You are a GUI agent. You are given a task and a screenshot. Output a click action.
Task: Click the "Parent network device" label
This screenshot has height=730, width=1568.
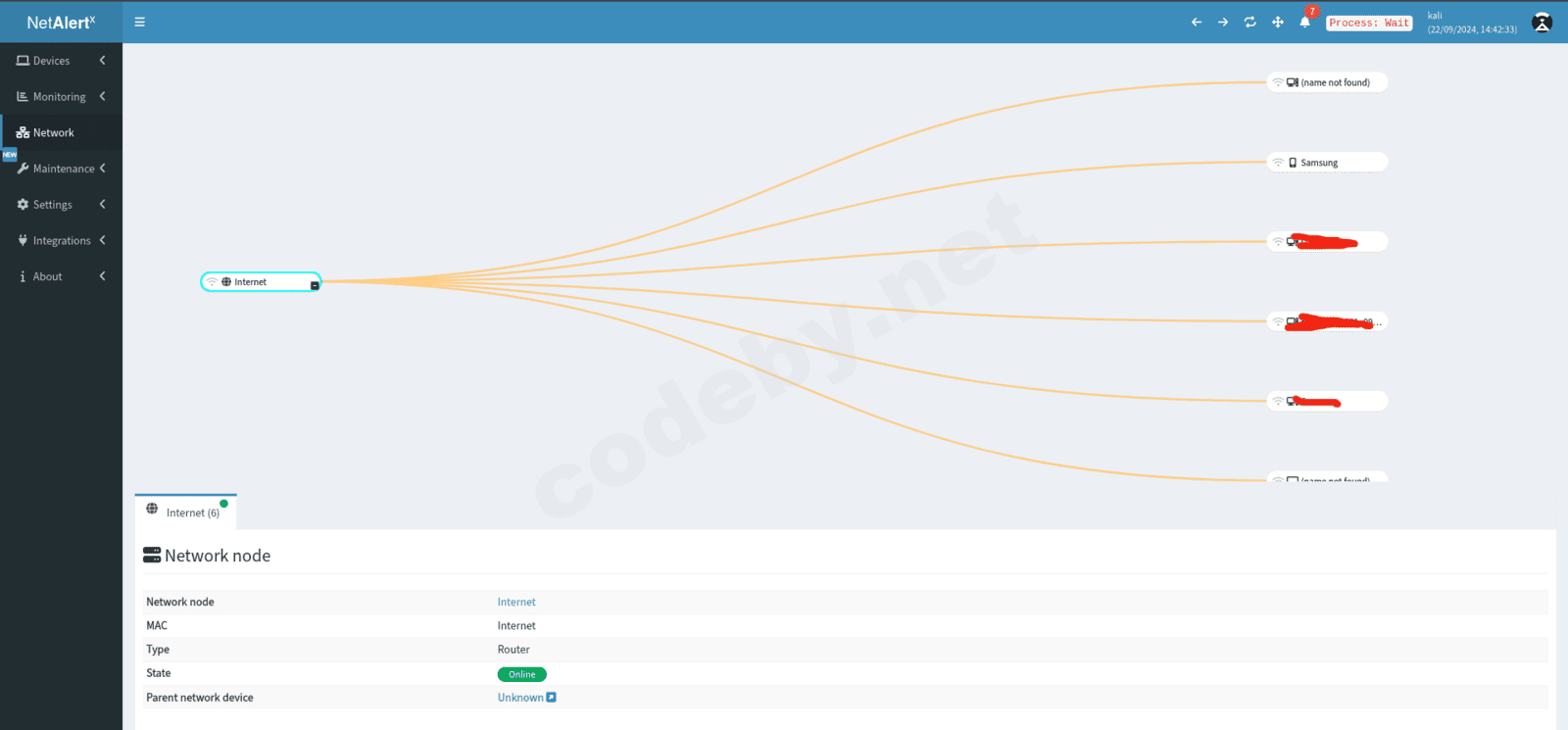[x=200, y=698]
